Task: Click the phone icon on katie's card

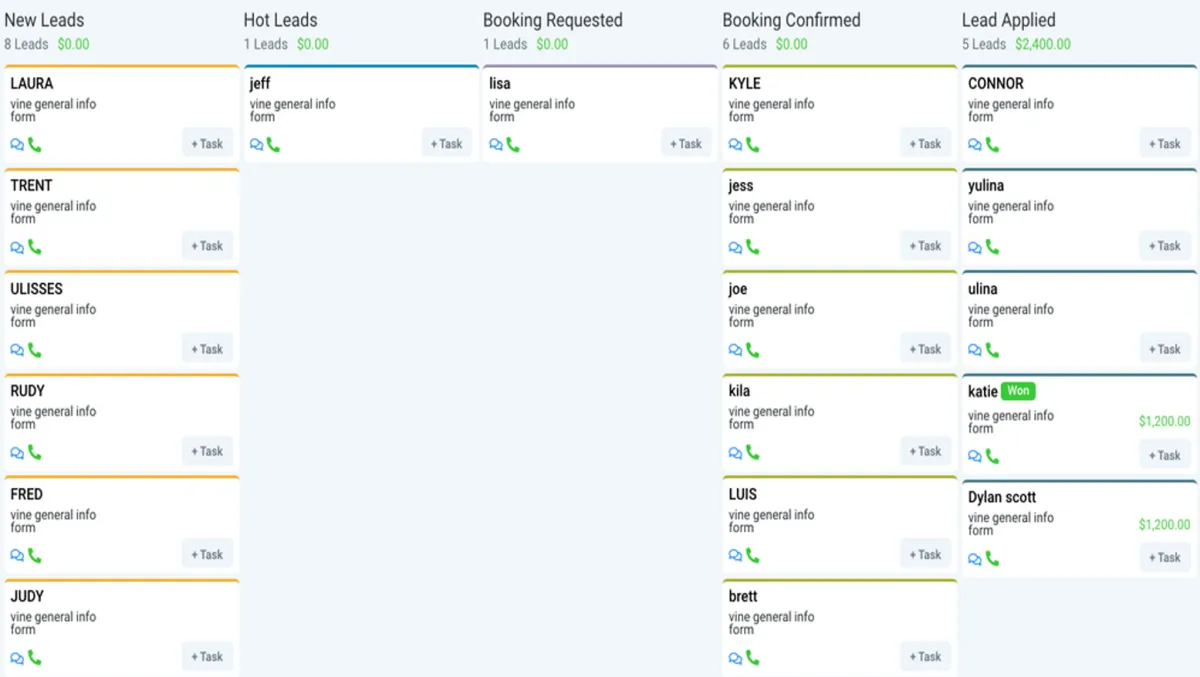Action: (992, 456)
